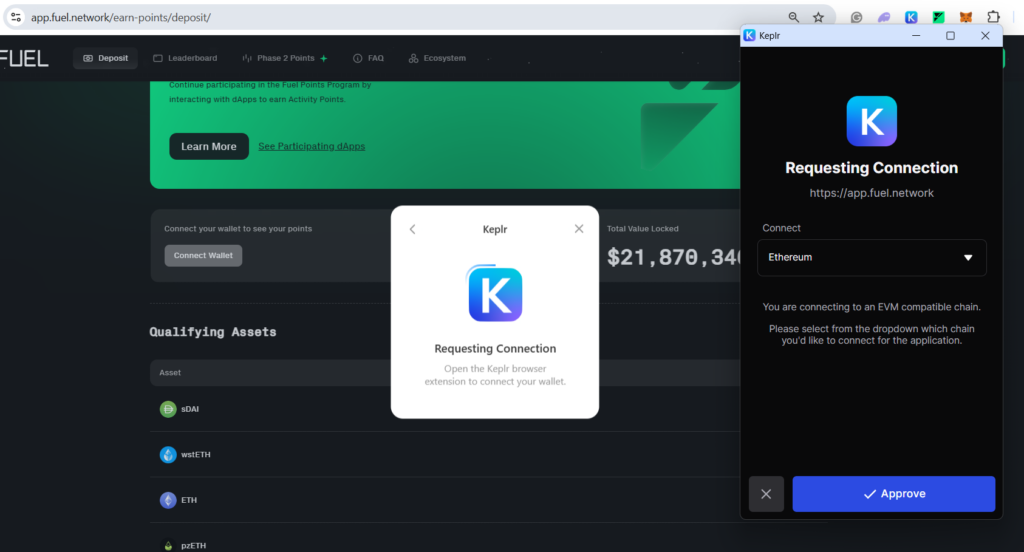Open the Phantom ghost extension icon
Image resolution: width=1024 pixels, height=552 pixels.
click(884, 17)
